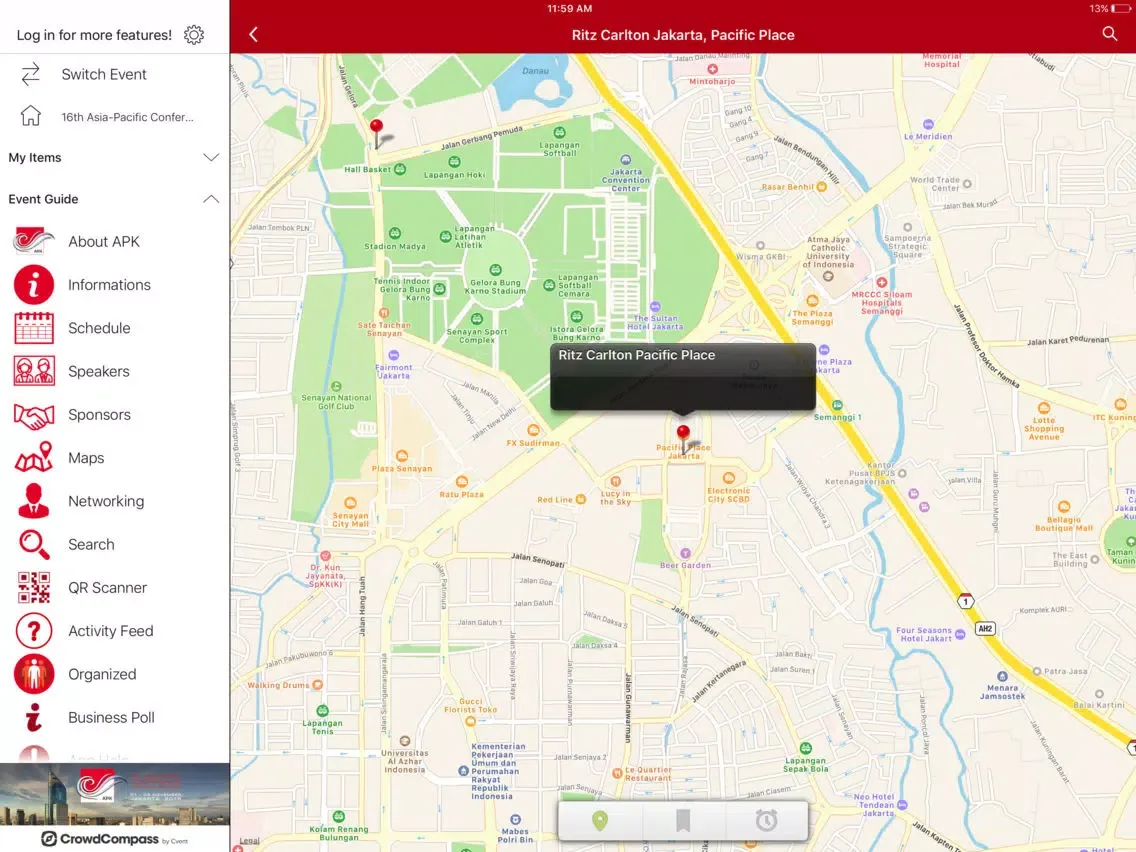Tap Senayan City Mall map marker
1136x852 pixels.
(x=350, y=503)
